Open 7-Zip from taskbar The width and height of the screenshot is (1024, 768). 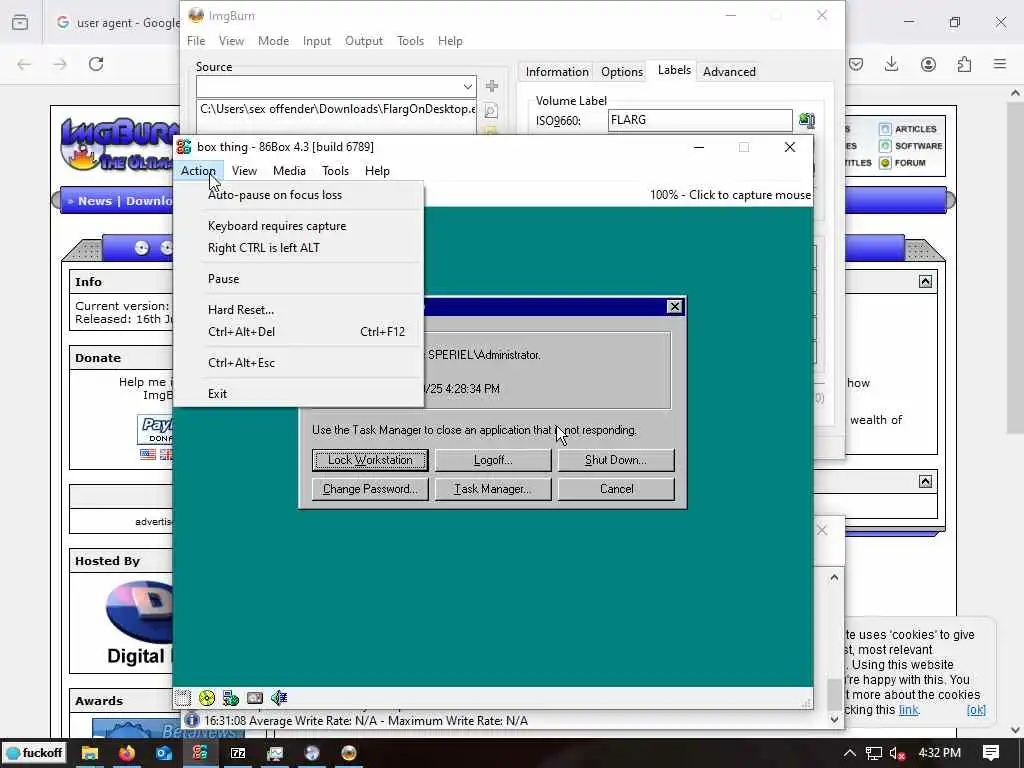[x=238, y=753]
